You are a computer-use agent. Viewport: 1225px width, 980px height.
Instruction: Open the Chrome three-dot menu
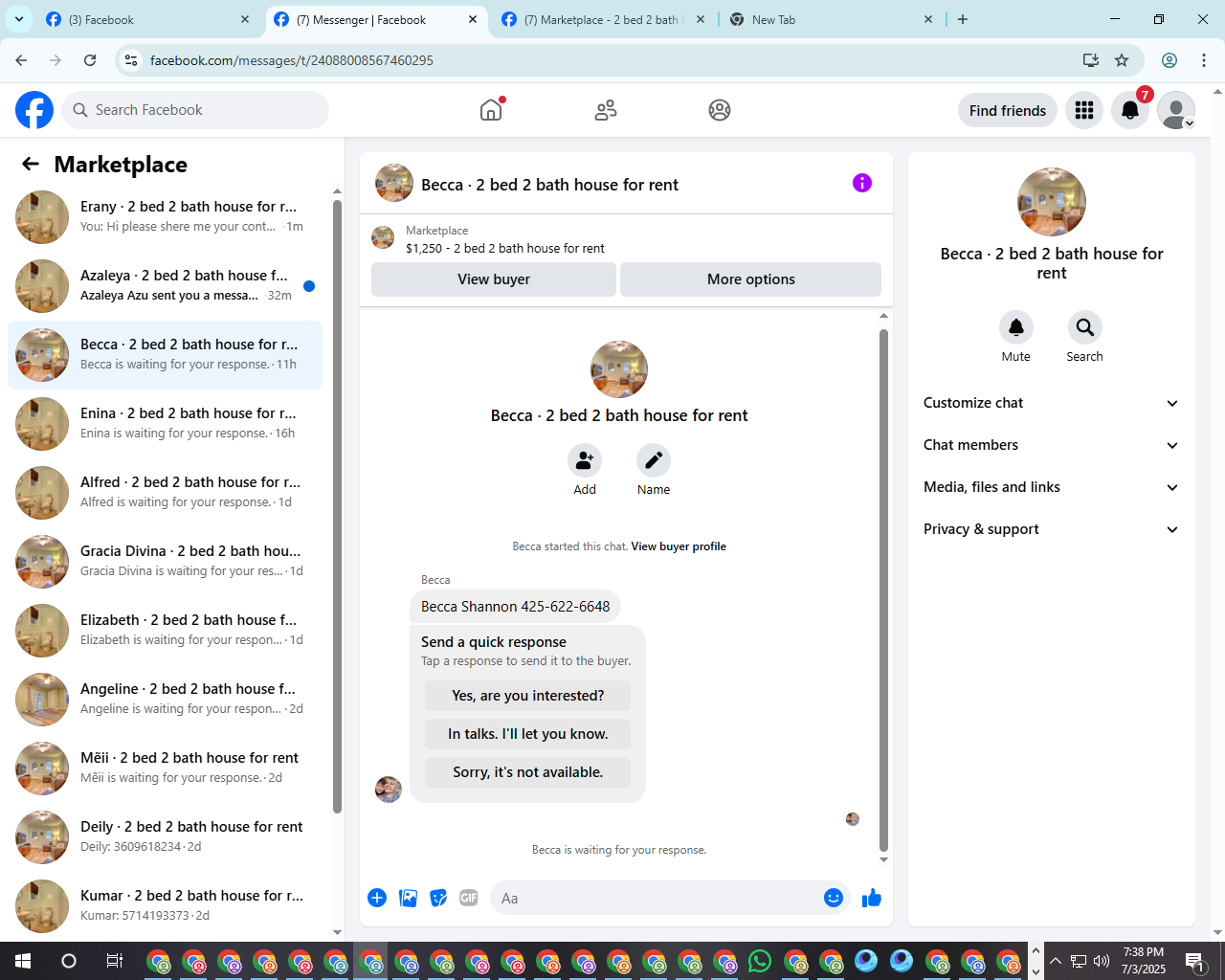(1204, 60)
